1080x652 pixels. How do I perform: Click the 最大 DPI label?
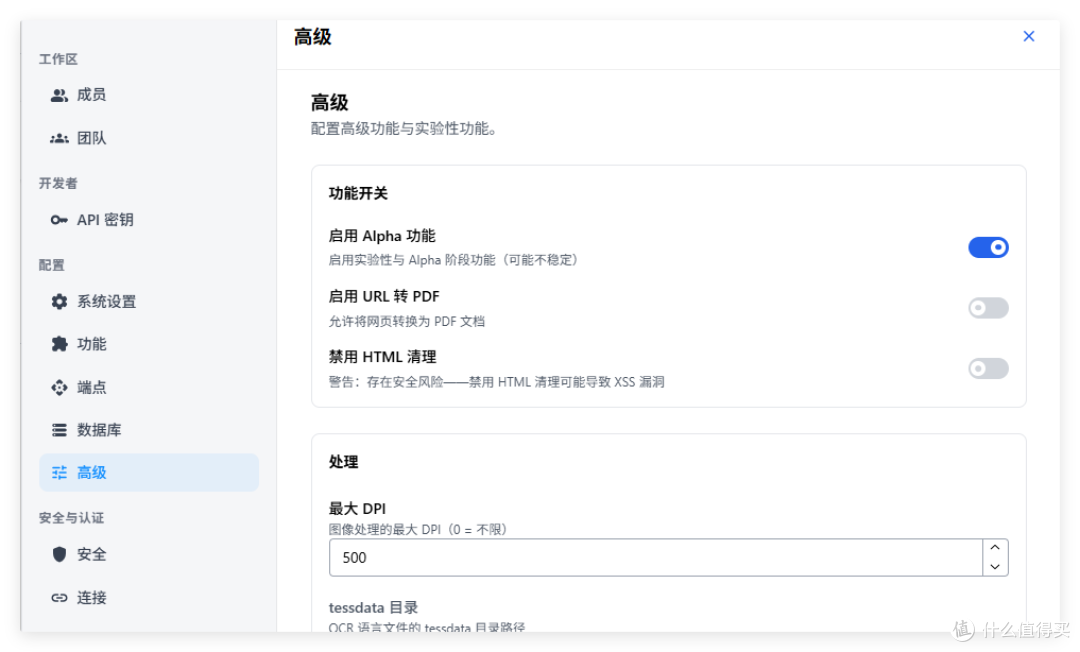pyautogui.click(x=357, y=509)
